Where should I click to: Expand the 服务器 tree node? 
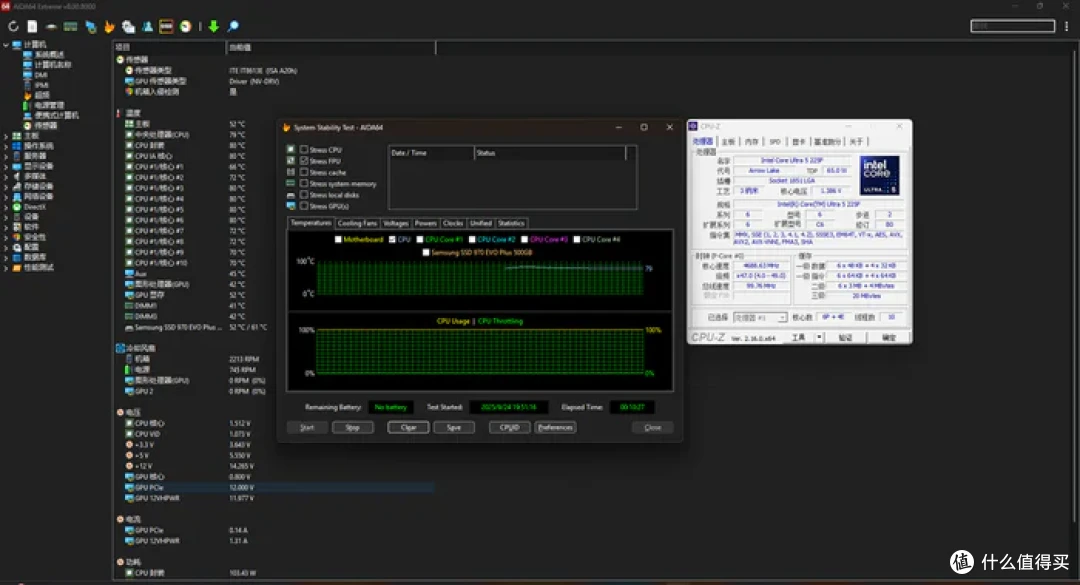(6, 156)
